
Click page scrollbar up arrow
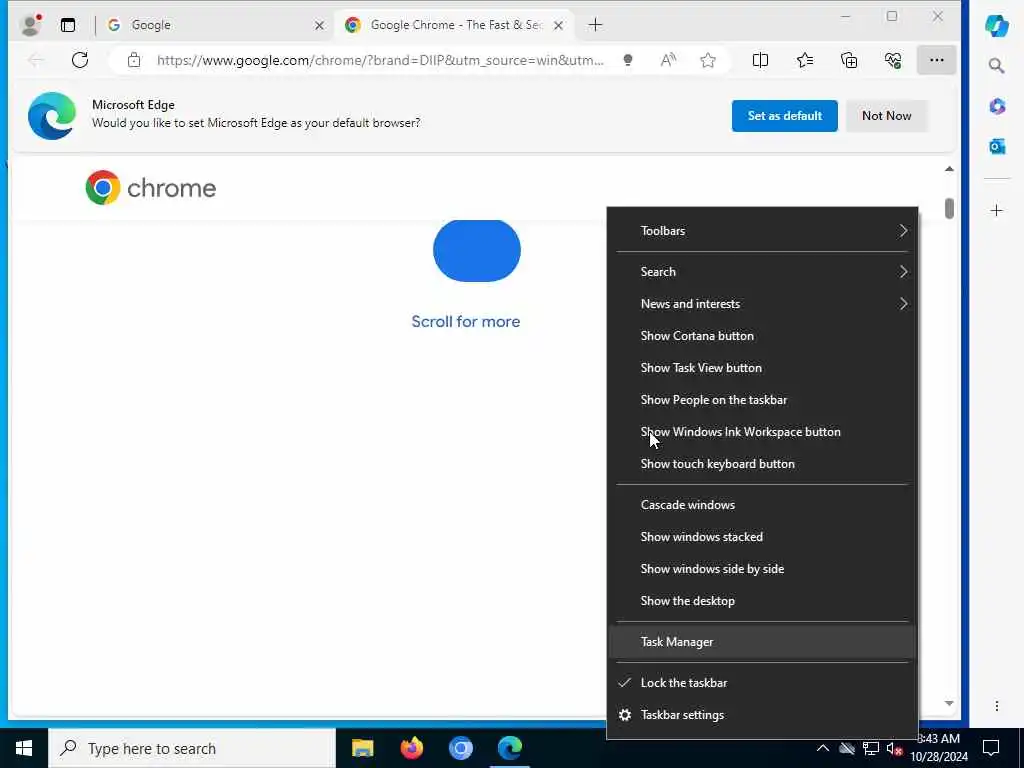pos(949,169)
